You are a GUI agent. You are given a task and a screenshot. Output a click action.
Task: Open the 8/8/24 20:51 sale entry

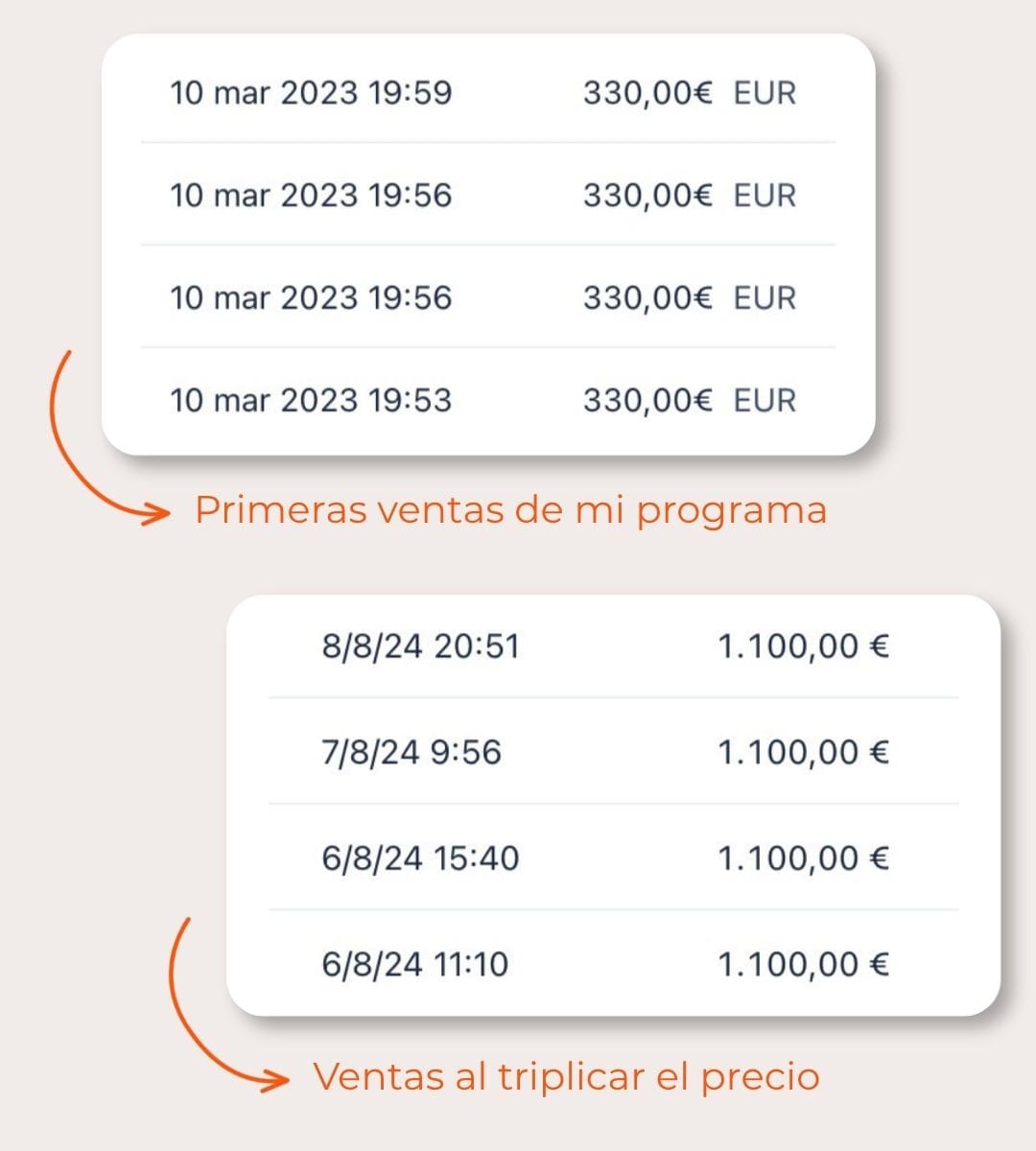tap(613, 646)
